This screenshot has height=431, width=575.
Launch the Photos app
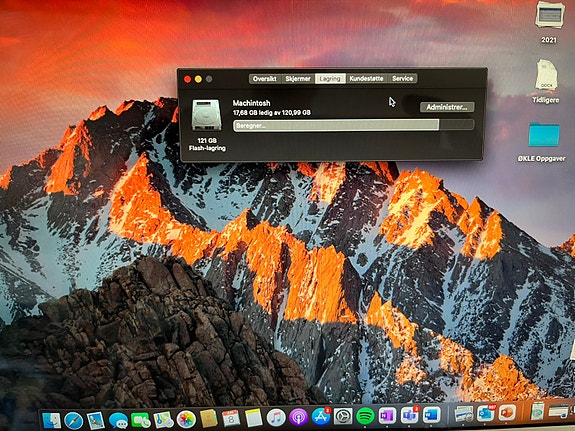pos(186,419)
